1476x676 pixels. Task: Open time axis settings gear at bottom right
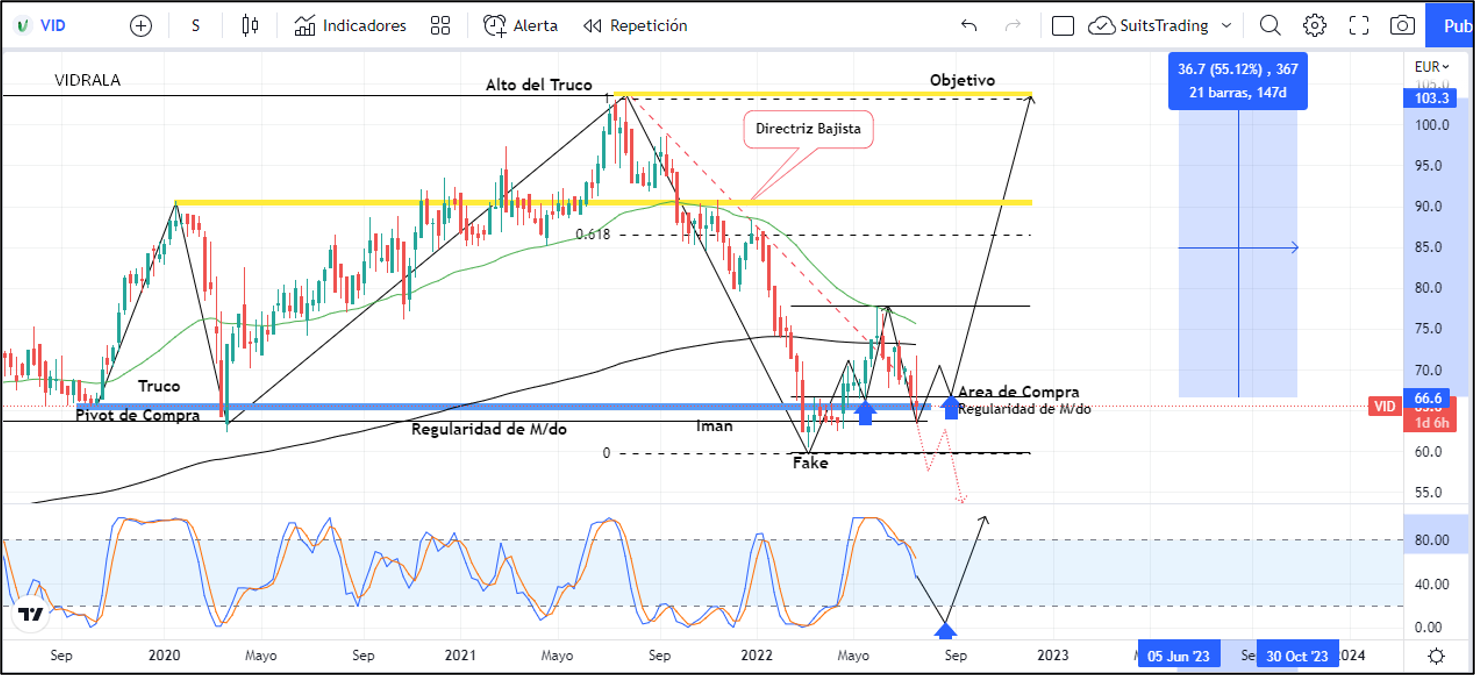[1436, 656]
